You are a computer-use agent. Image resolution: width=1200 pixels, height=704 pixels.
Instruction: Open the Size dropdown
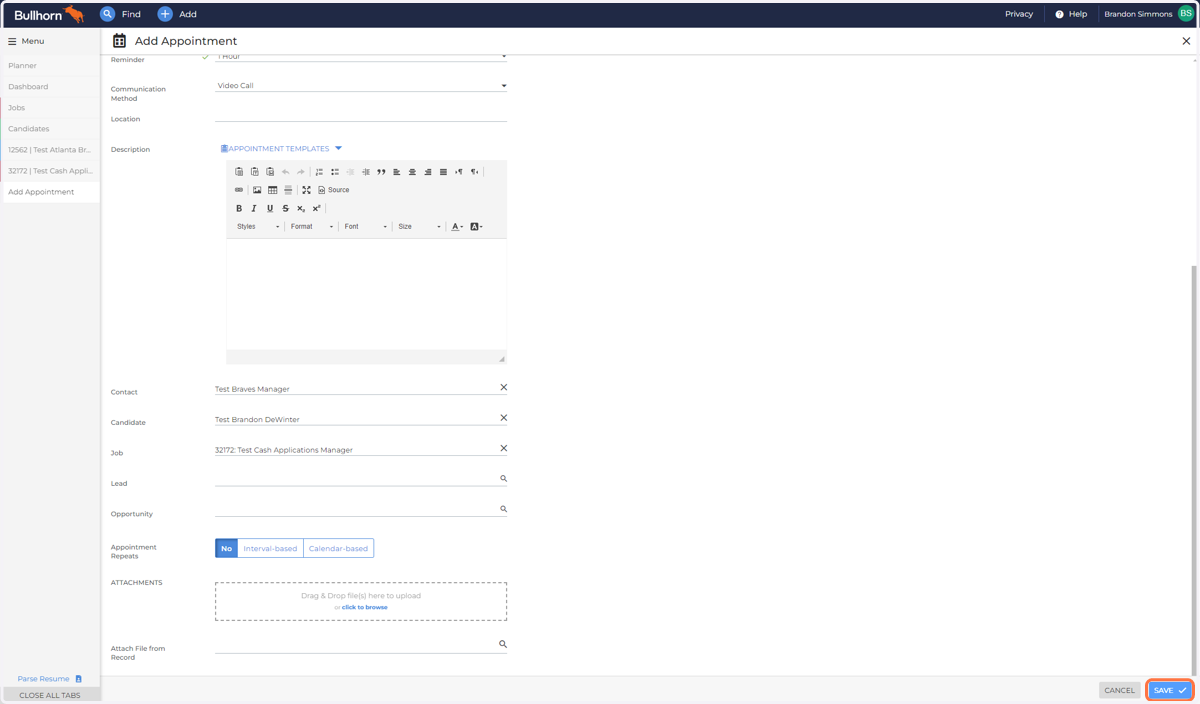click(x=419, y=227)
